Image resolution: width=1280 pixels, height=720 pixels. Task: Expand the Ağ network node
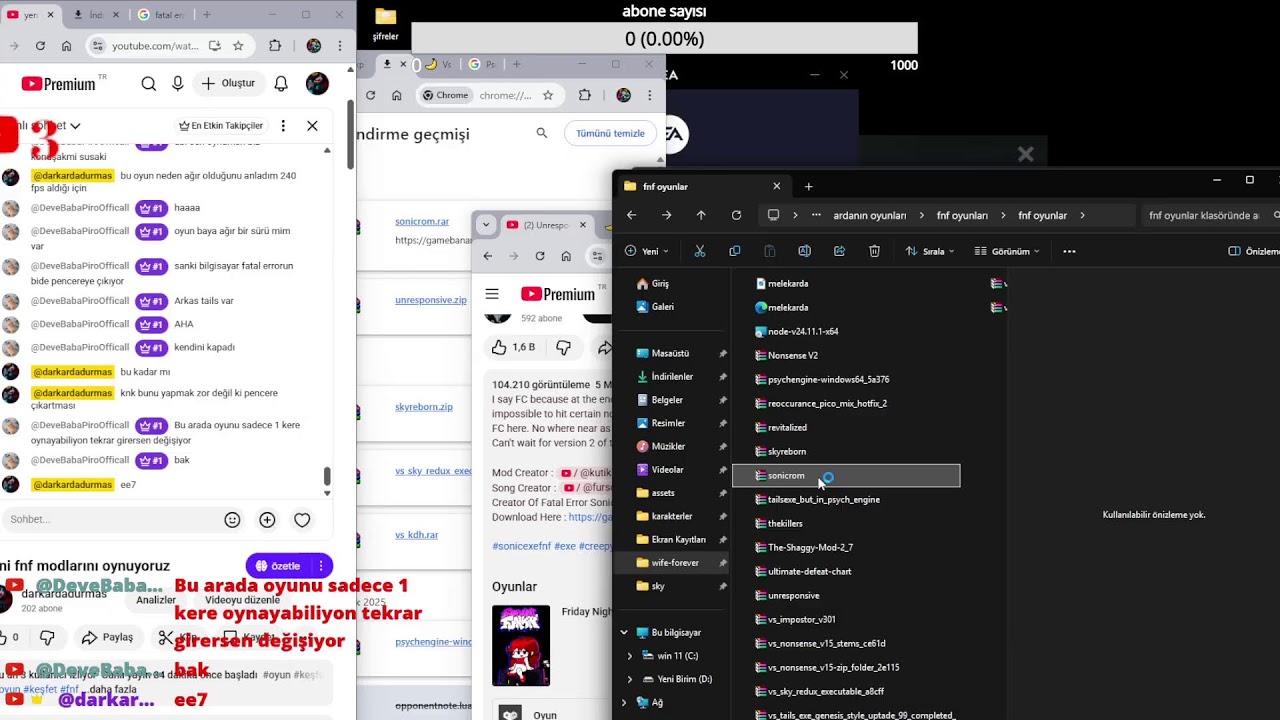pyautogui.click(x=624, y=702)
